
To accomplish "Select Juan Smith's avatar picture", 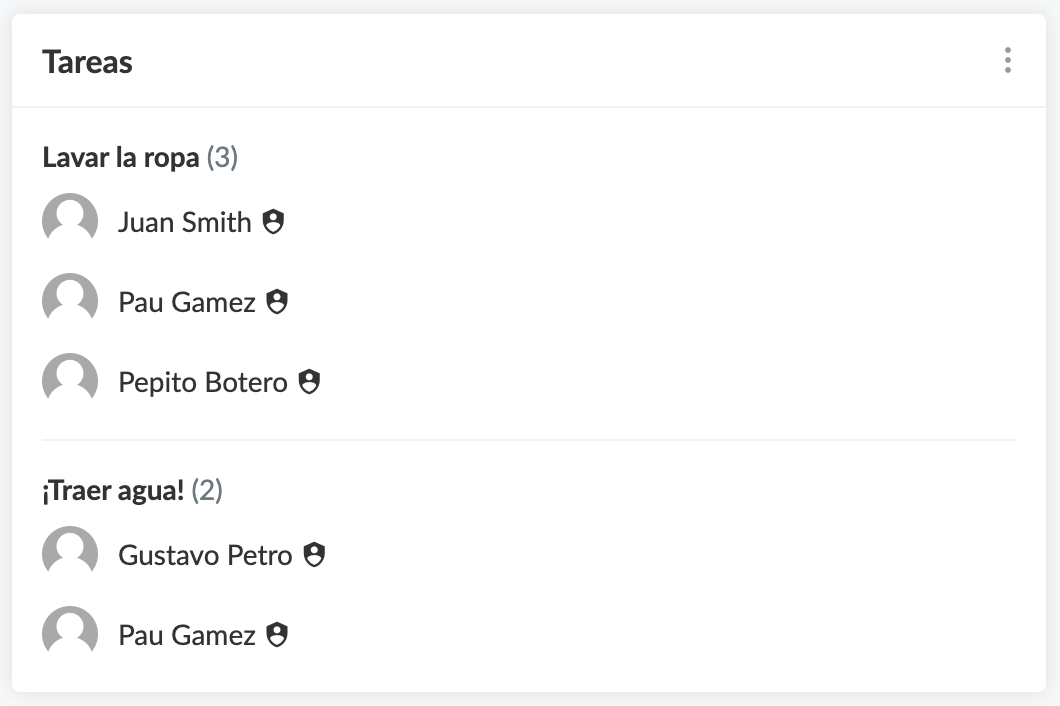I will point(70,221).
